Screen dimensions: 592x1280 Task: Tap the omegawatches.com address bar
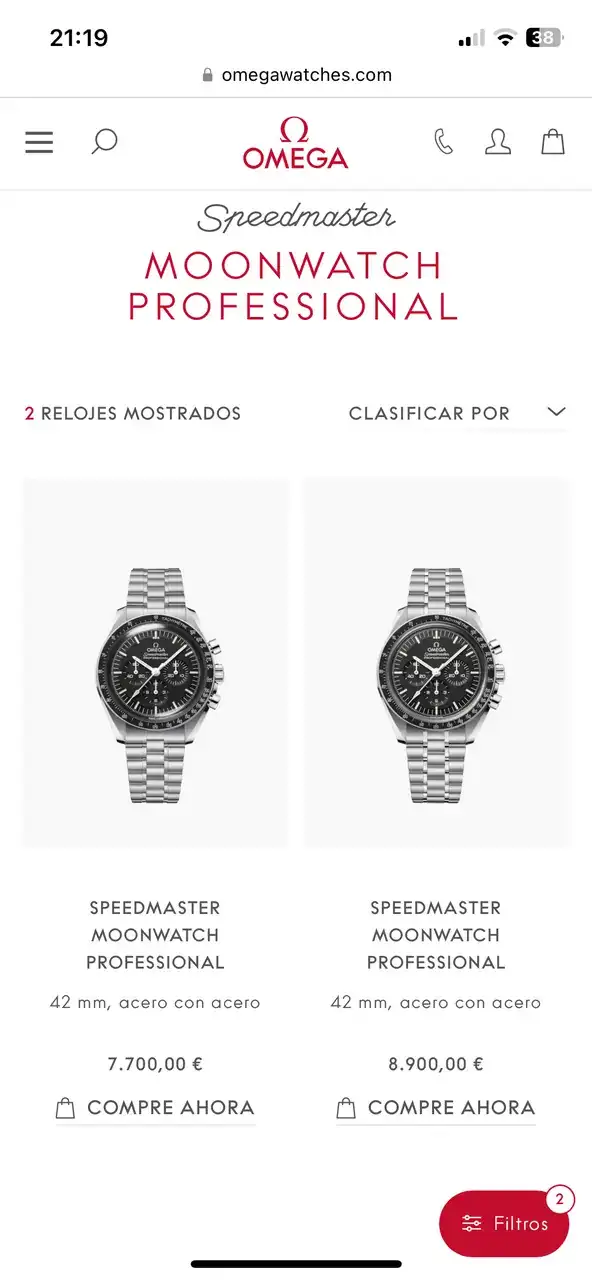tap(296, 75)
